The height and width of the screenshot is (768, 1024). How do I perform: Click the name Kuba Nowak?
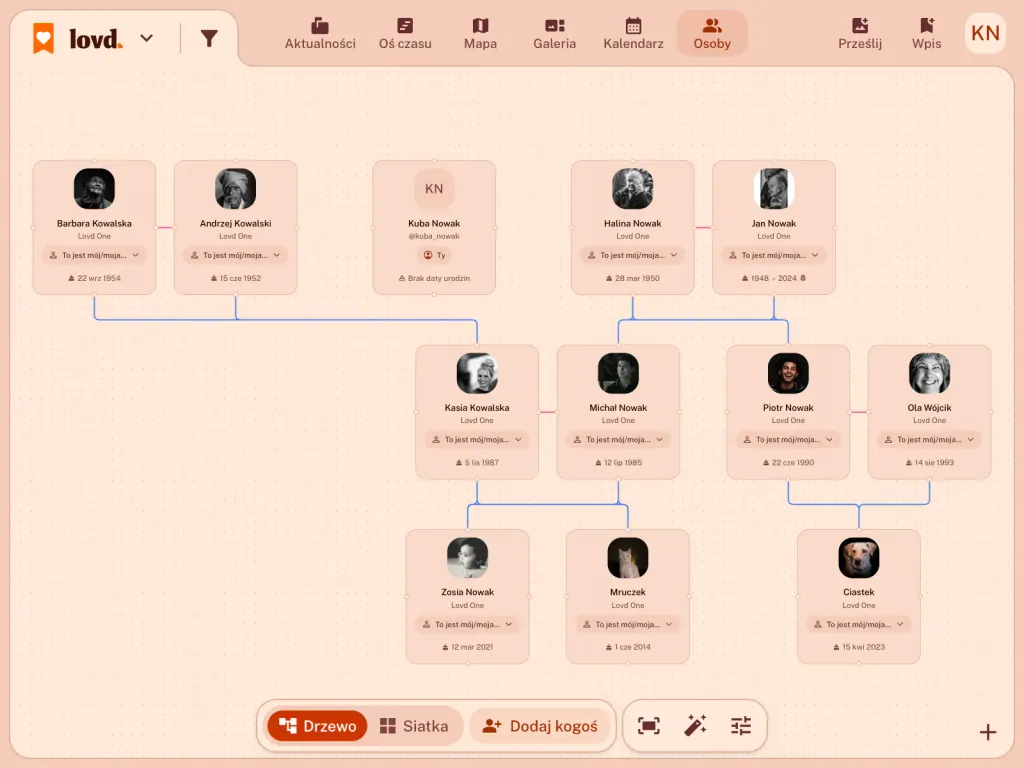(x=434, y=223)
